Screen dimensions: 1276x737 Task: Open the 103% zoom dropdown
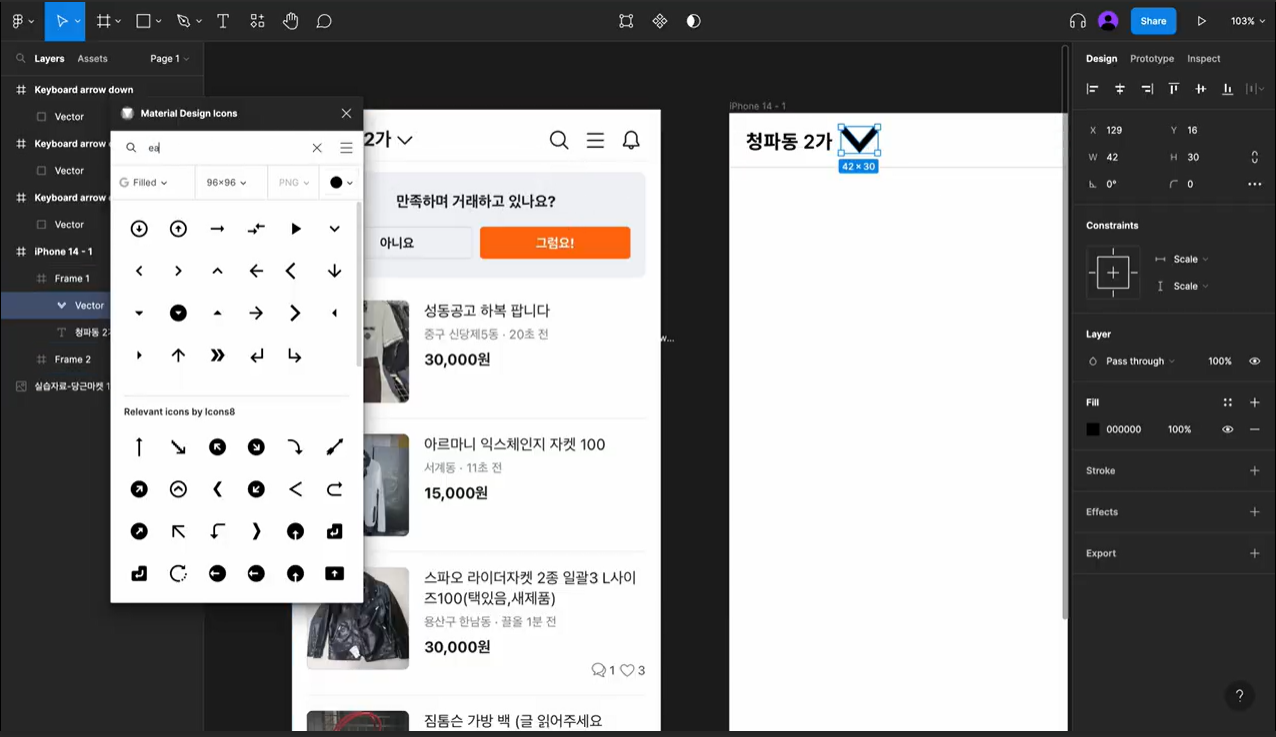click(1247, 21)
